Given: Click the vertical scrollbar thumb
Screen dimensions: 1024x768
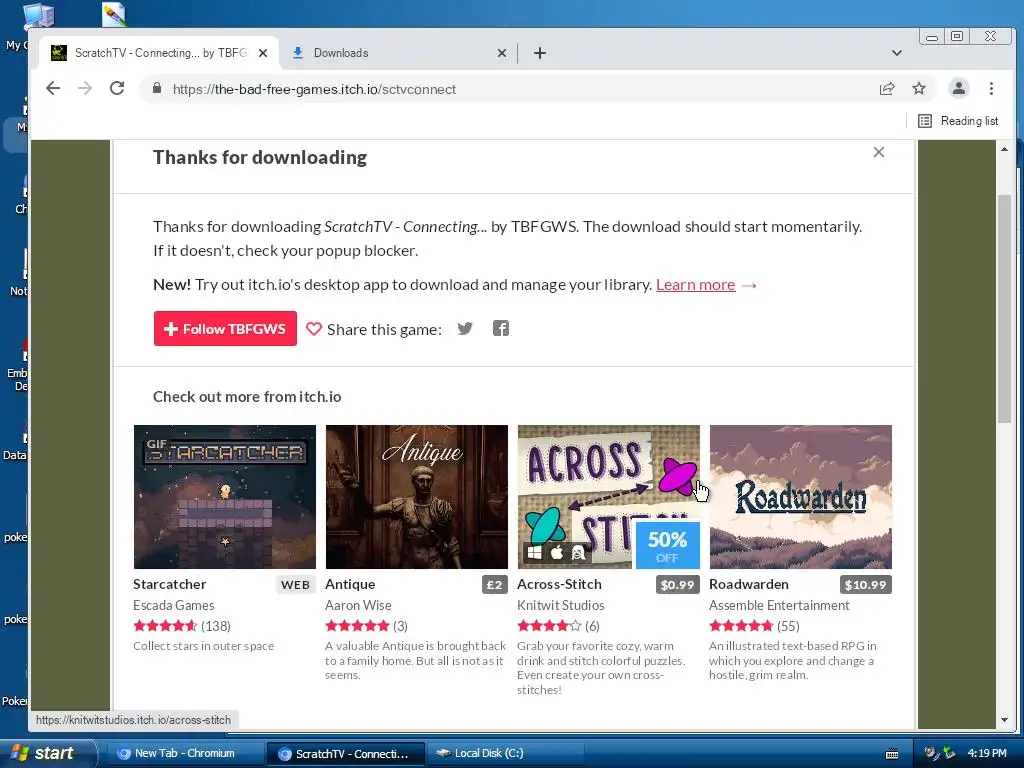Looking at the screenshot, I should click(1004, 308).
